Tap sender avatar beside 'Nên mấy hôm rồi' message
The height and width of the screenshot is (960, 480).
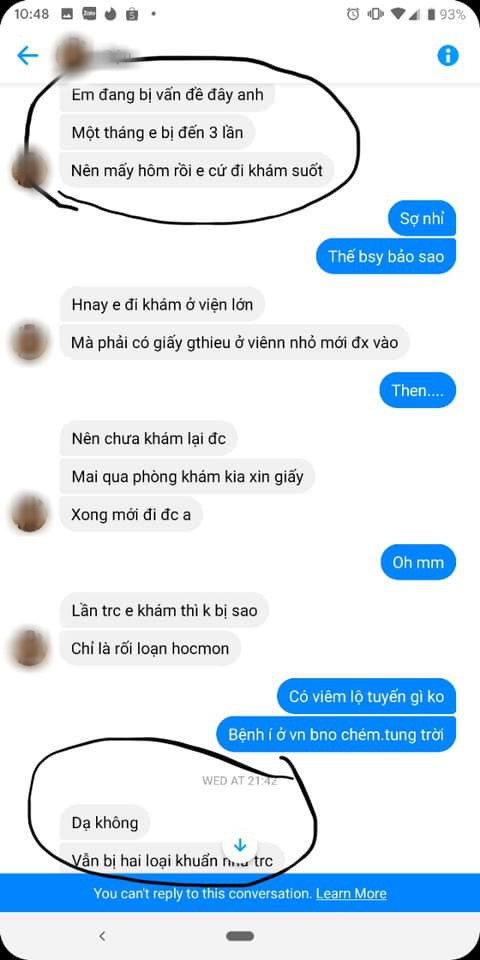click(29, 170)
